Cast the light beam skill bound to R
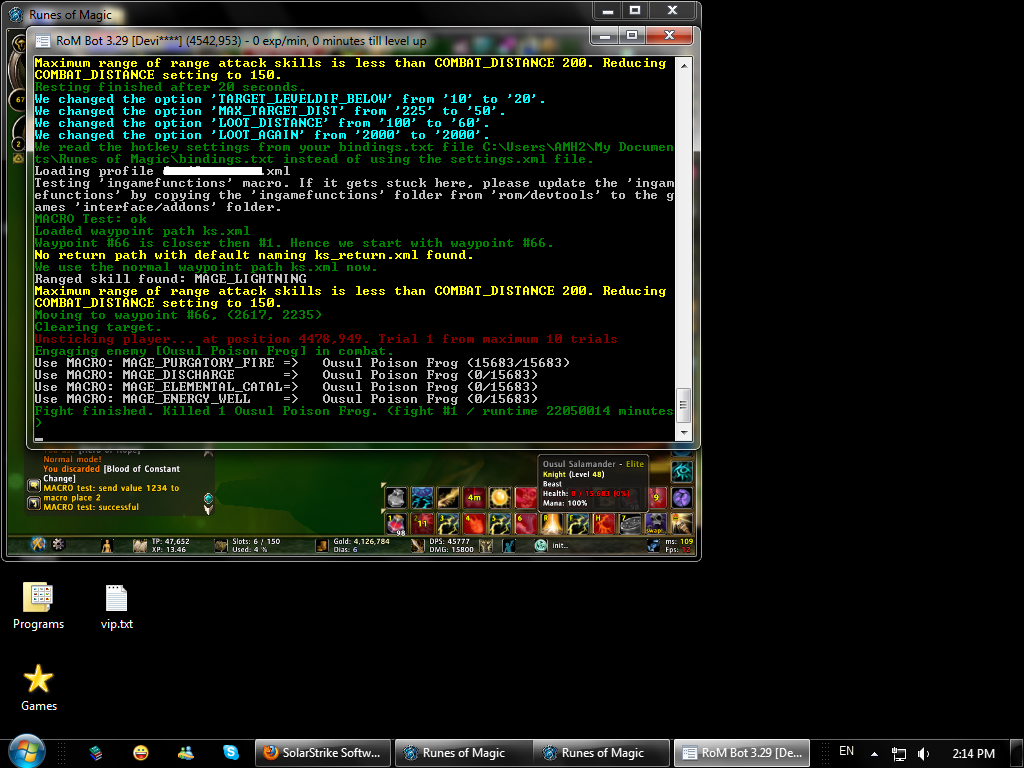 [552, 524]
